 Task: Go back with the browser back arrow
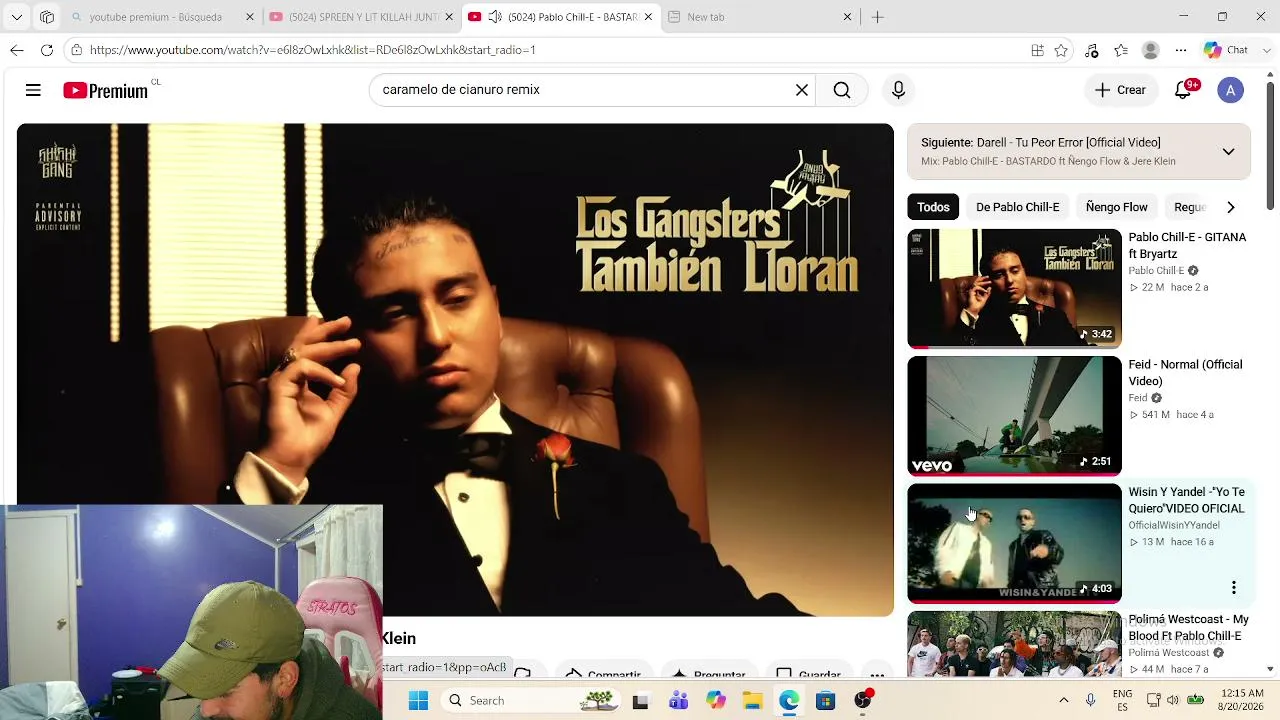[17, 50]
